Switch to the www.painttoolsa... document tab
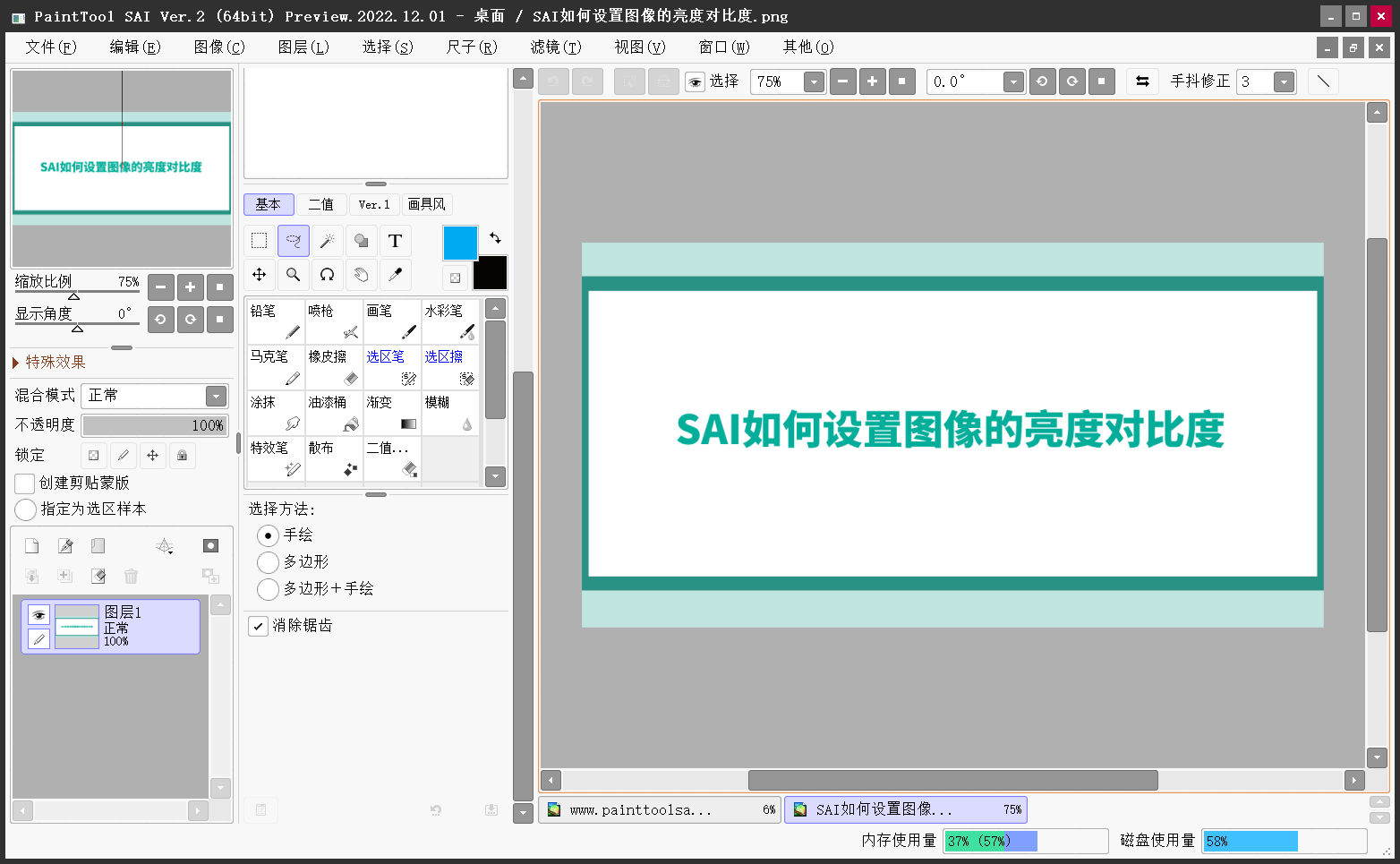The height and width of the screenshot is (864, 1400). [x=660, y=809]
